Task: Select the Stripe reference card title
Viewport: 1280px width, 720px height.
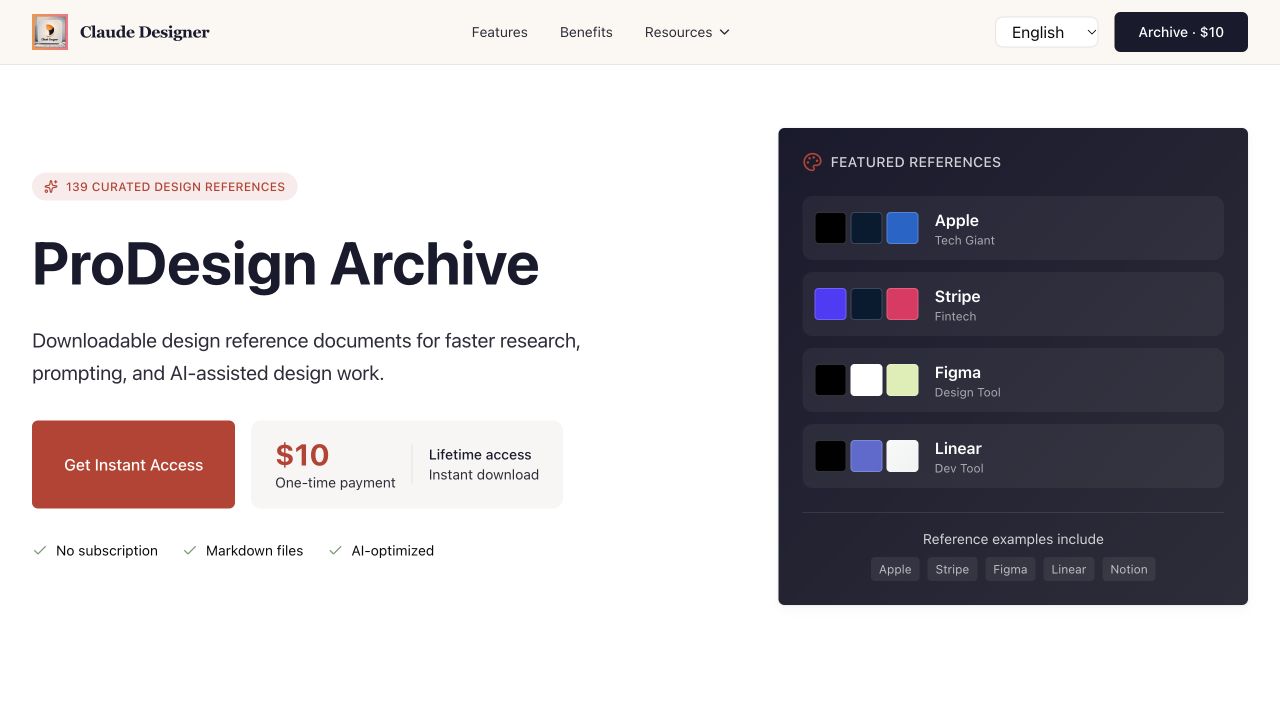Action: pos(958,297)
